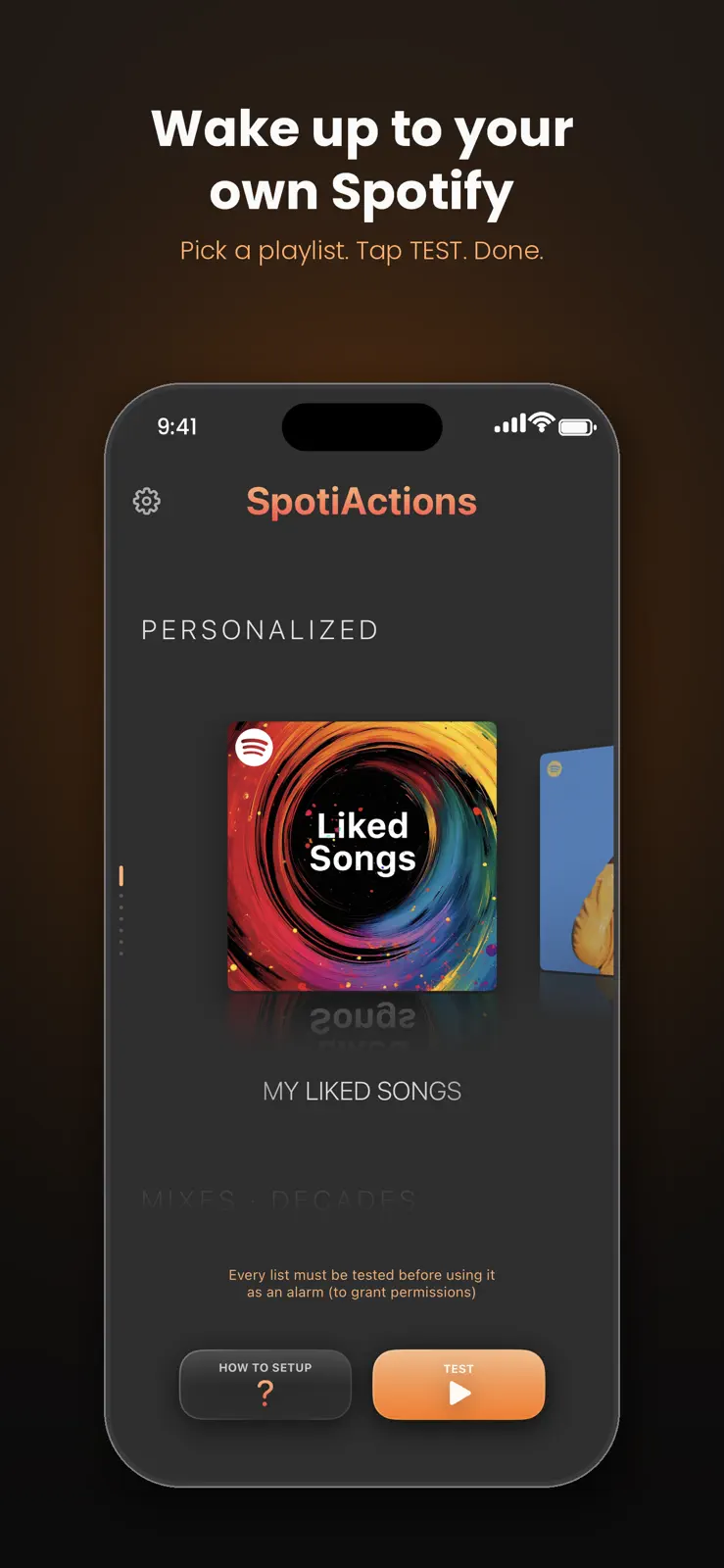Click the HOW TO SETUP button
This screenshot has height=1568, width=724.
tap(265, 1385)
